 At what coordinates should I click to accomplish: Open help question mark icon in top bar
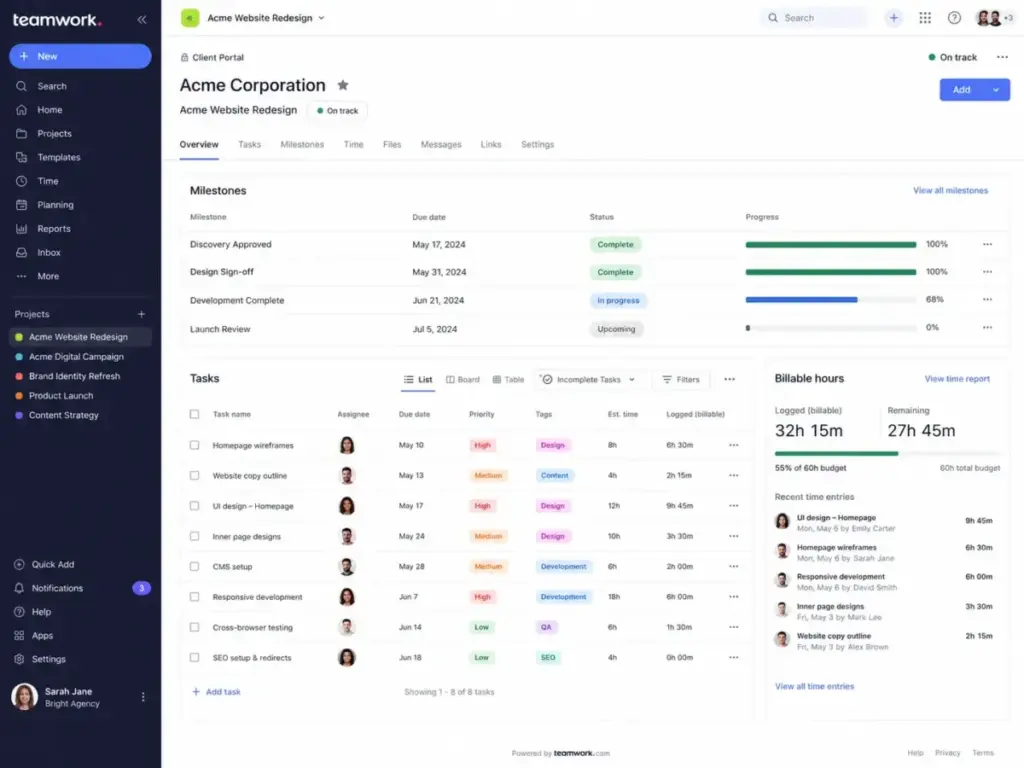(x=954, y=18)
